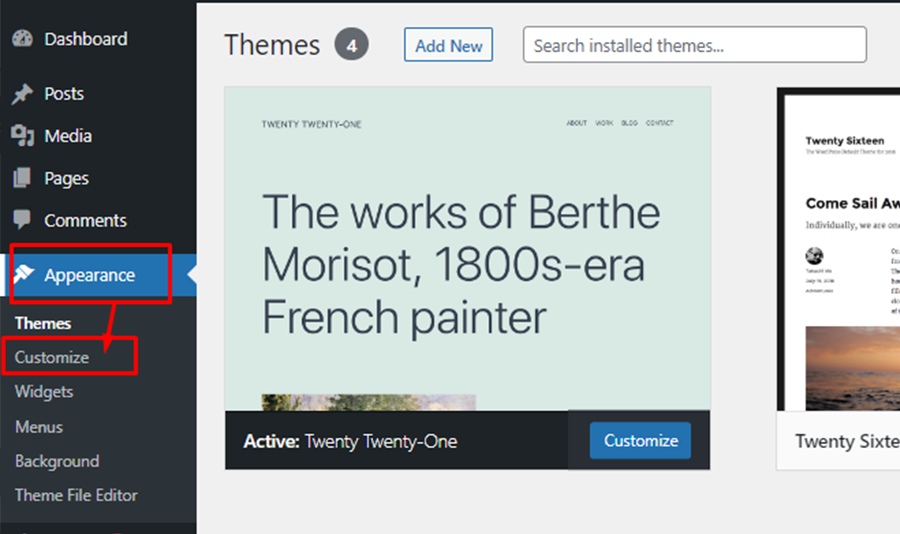The height and width of the screenshot is (534, 900).
Task: Click the Posts pushpin icon
Action: [22, 94]
